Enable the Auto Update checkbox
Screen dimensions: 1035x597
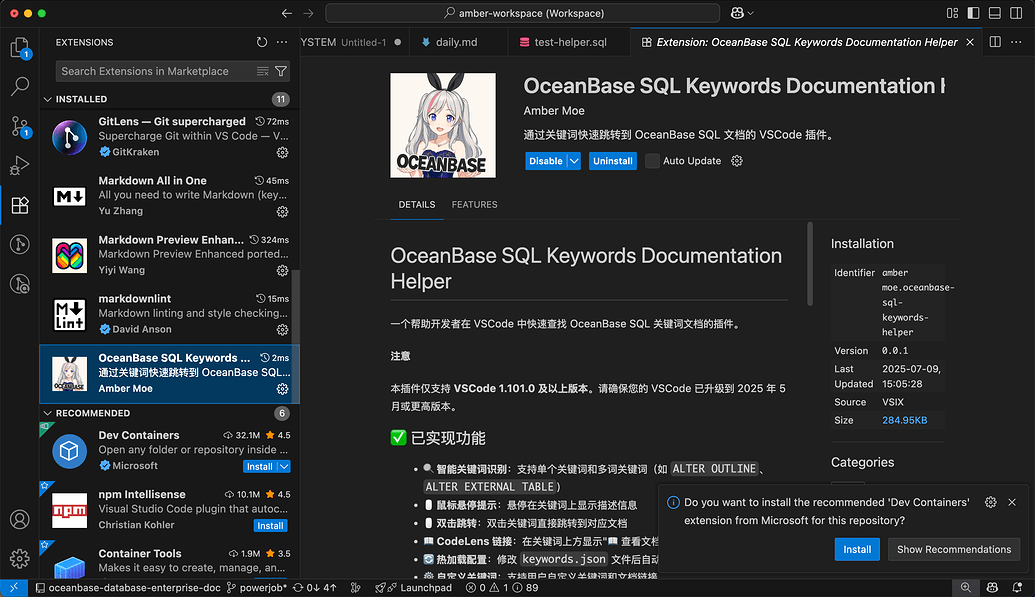pos(653,161)
